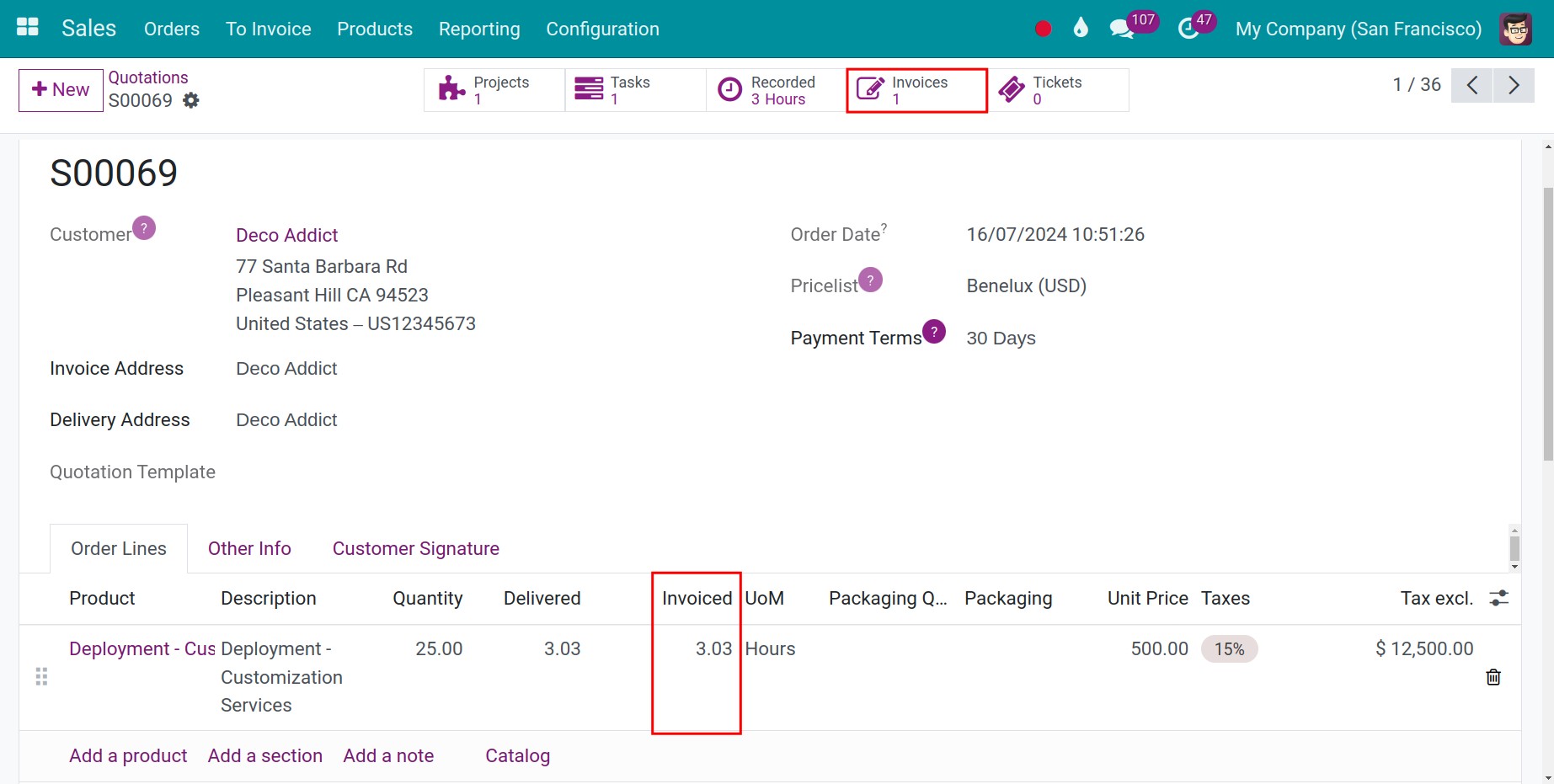Edit the Quantity value 25.00
1554x784 pixels.
(439, 648)
